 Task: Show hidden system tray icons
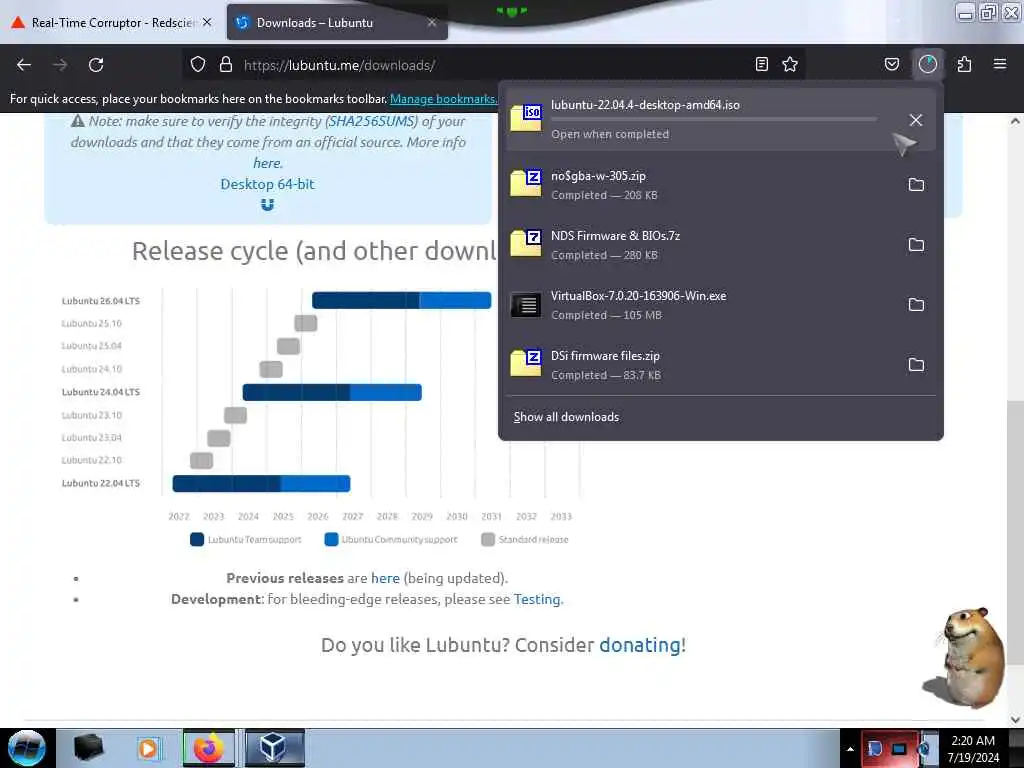point(850,749)
